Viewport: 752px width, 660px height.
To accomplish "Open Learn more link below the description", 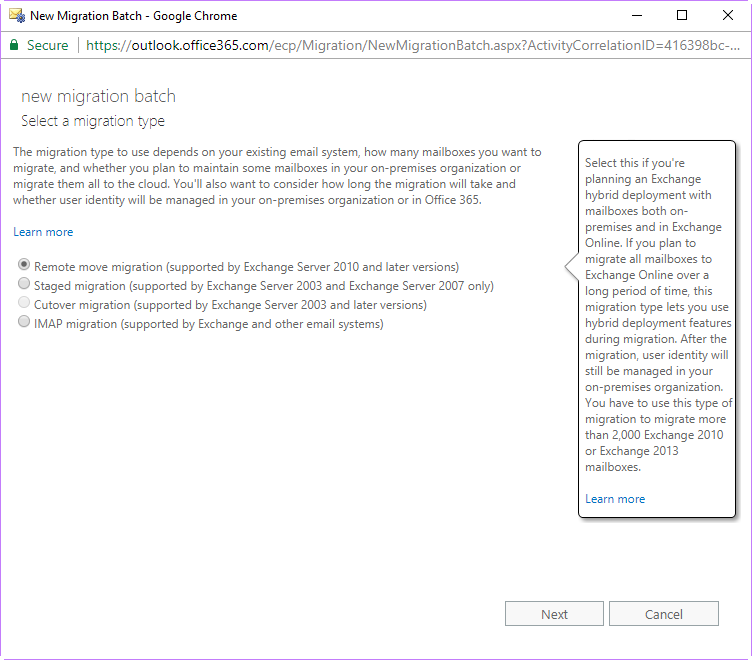I will pos(43,232).
